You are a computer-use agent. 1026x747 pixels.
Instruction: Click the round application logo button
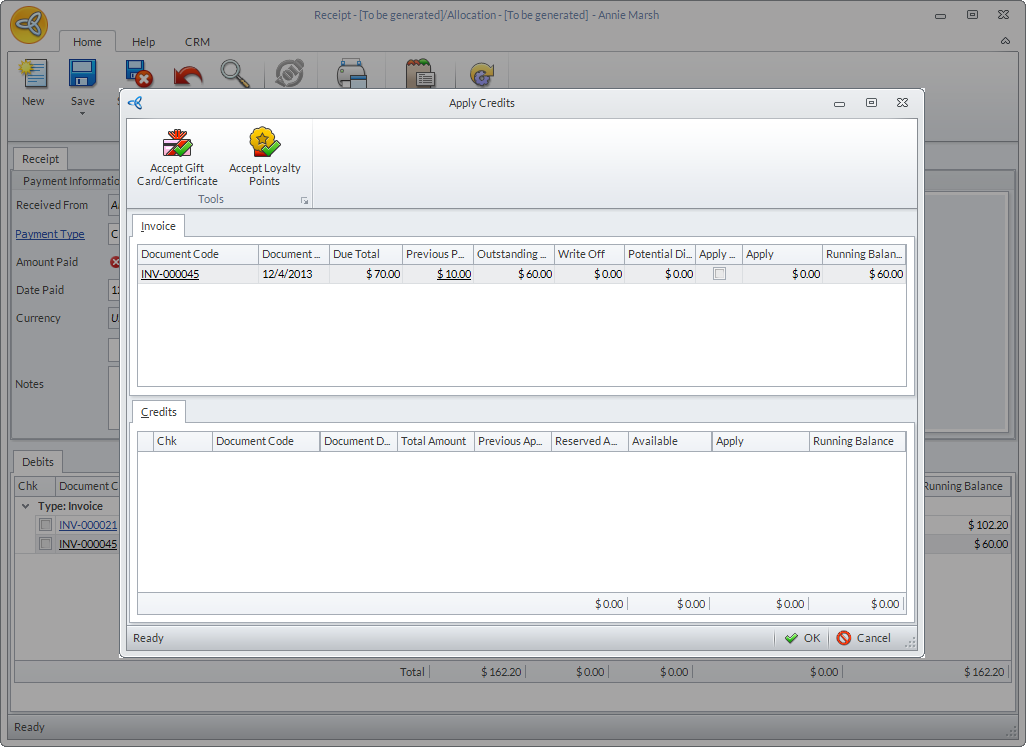[29, 25]
